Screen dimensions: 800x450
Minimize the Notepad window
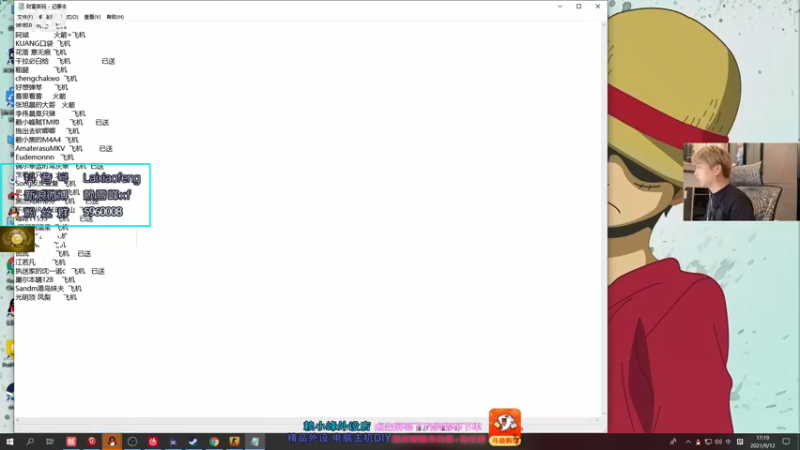(x=560, y=6)
